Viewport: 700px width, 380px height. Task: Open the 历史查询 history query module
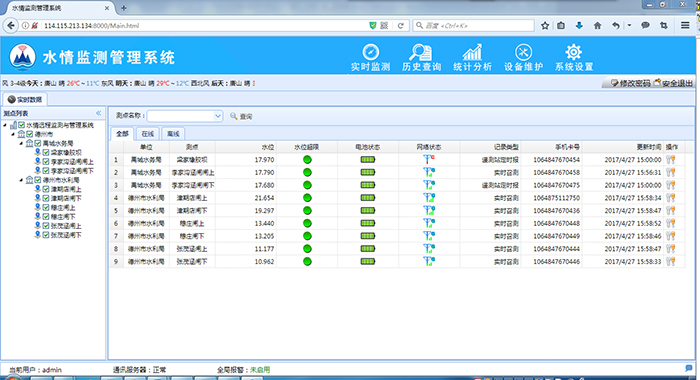coord(421,58)
